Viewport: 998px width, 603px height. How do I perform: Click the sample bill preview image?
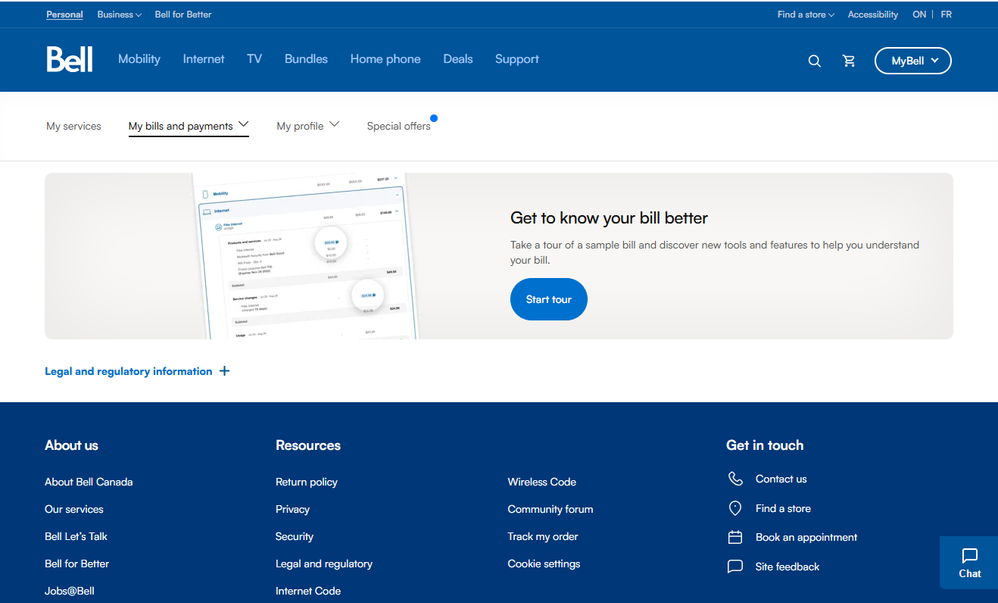click(306, 256)
